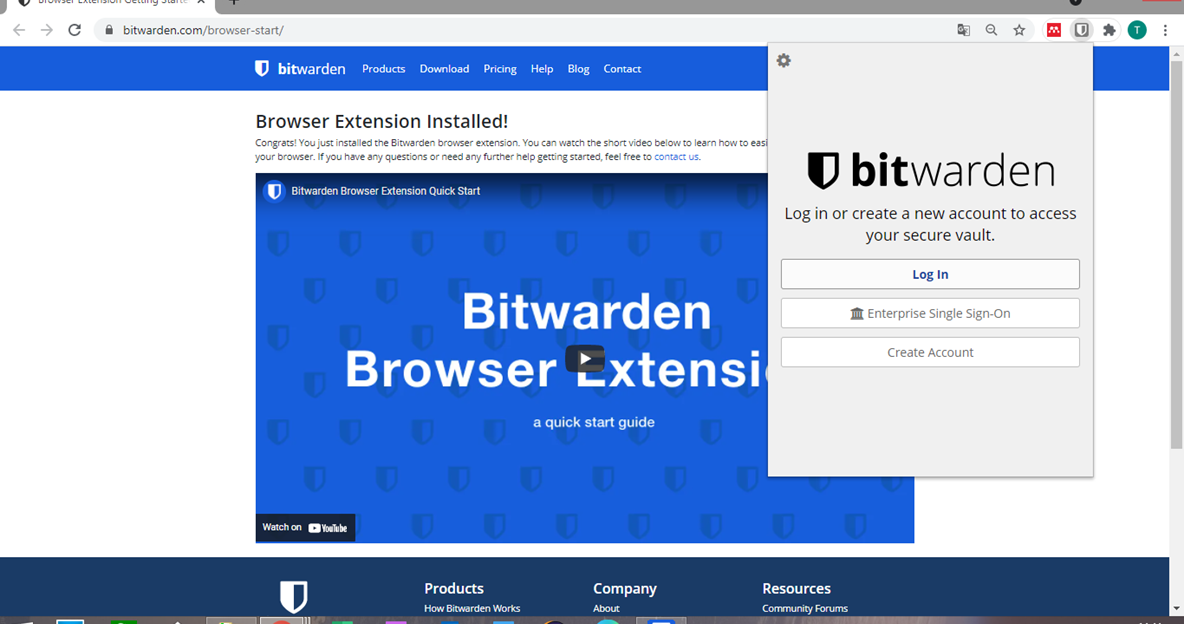Open Pricing in site navigation

click(x=500, y=69)
